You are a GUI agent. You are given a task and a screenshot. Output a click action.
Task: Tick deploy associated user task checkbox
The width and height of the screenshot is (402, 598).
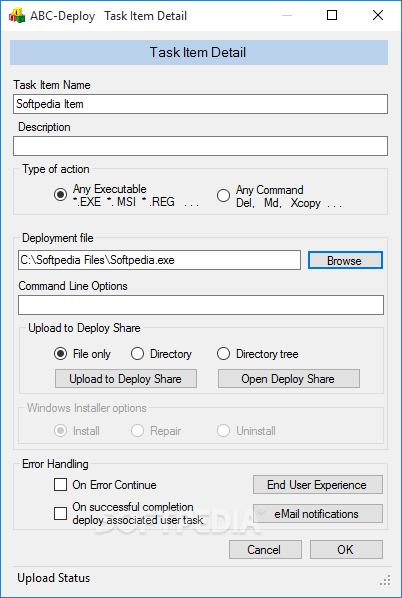tap(60, 513)
